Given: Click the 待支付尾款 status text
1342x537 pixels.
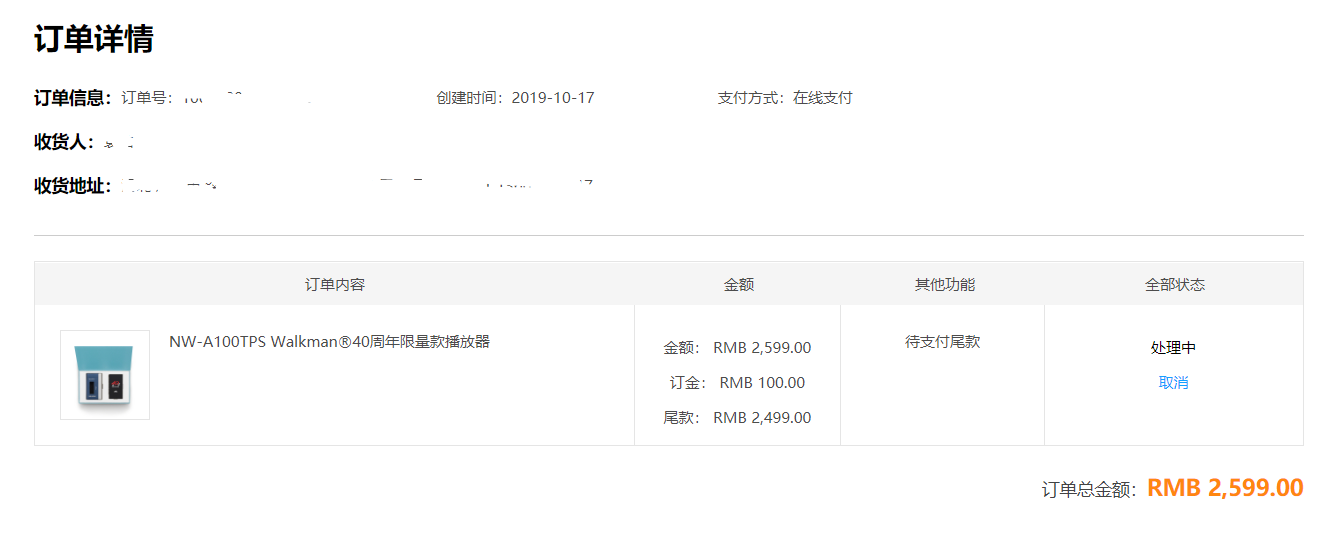Looking at the screenshot, I should pos(943,341).
